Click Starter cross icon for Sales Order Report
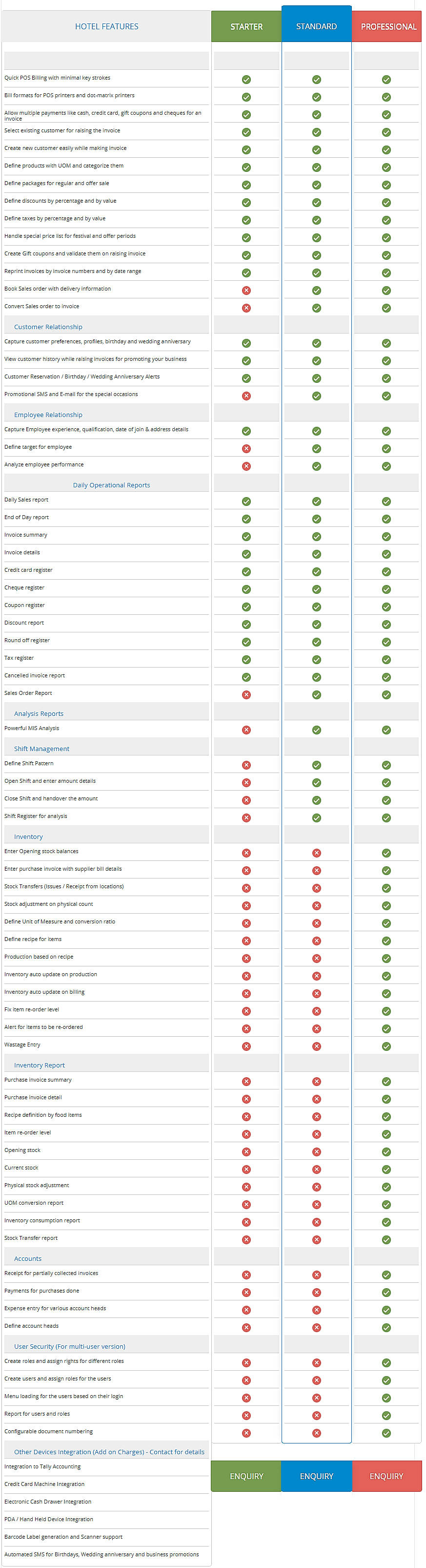The width and height of the screenshot is (426, 1568). pyautogui.click(x=246, y=694)
